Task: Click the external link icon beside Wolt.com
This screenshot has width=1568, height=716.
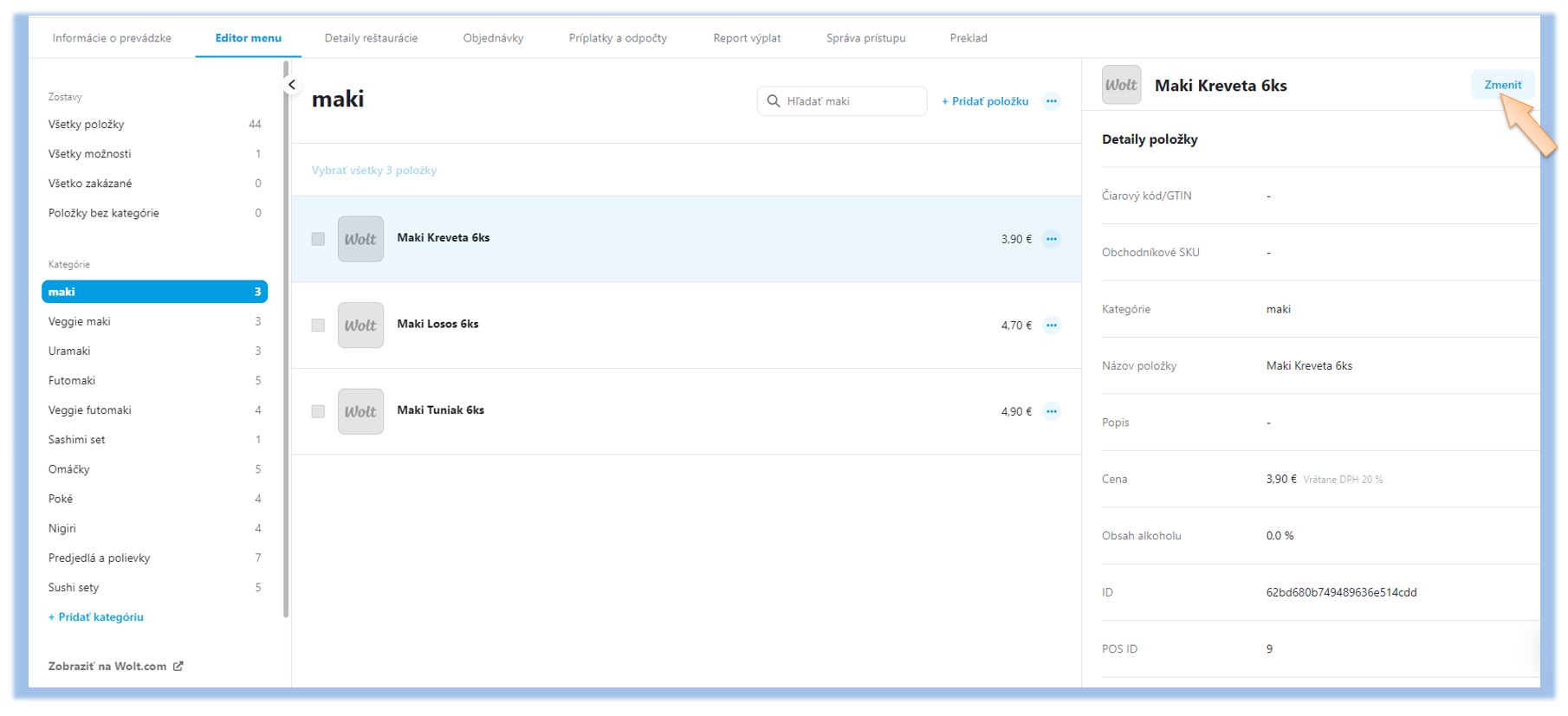Action: tap(178, 666)
